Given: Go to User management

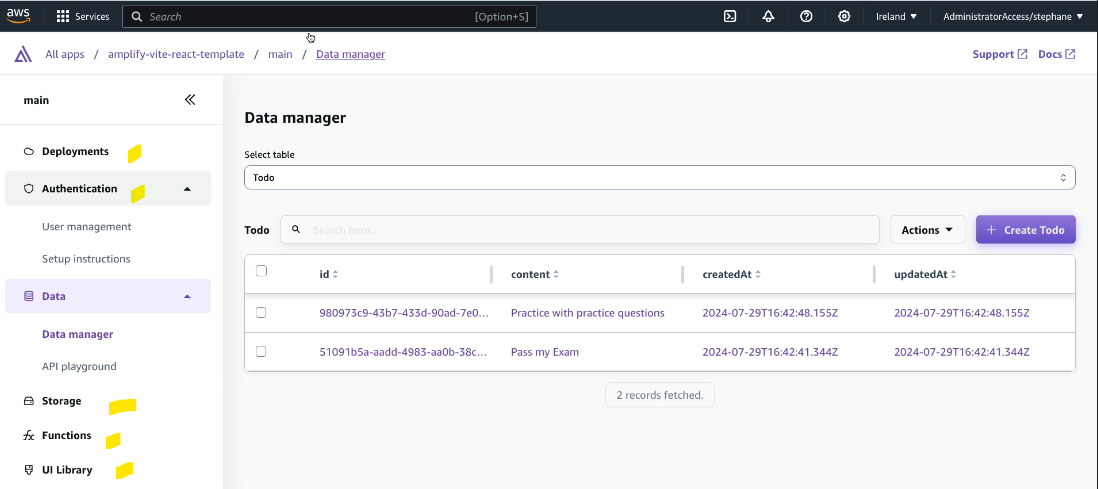Looking at the screenshot, I should [x=87, y=226].
